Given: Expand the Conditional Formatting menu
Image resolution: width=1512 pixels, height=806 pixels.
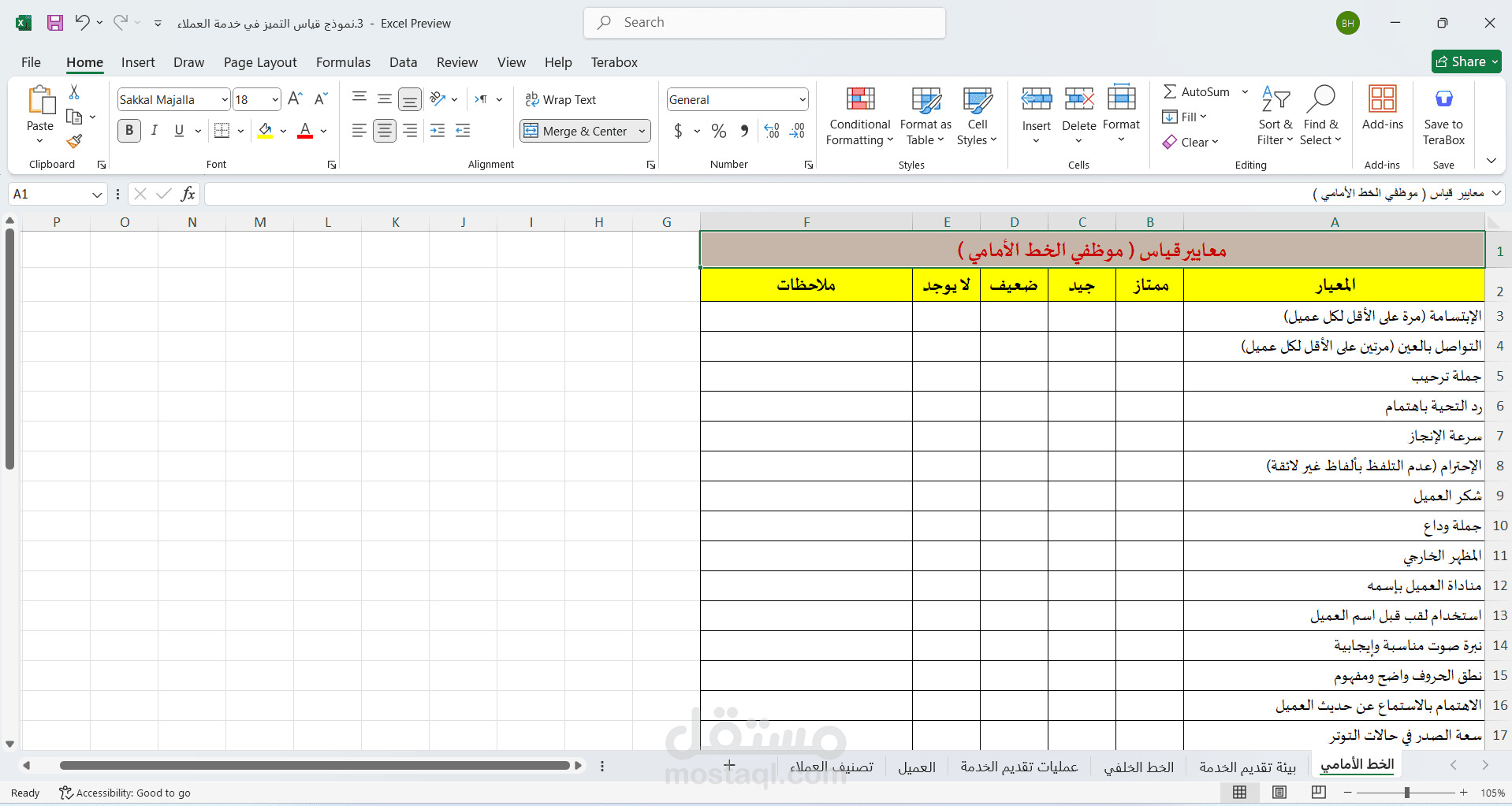Looking at the screenshot, I should click(859, 116).
